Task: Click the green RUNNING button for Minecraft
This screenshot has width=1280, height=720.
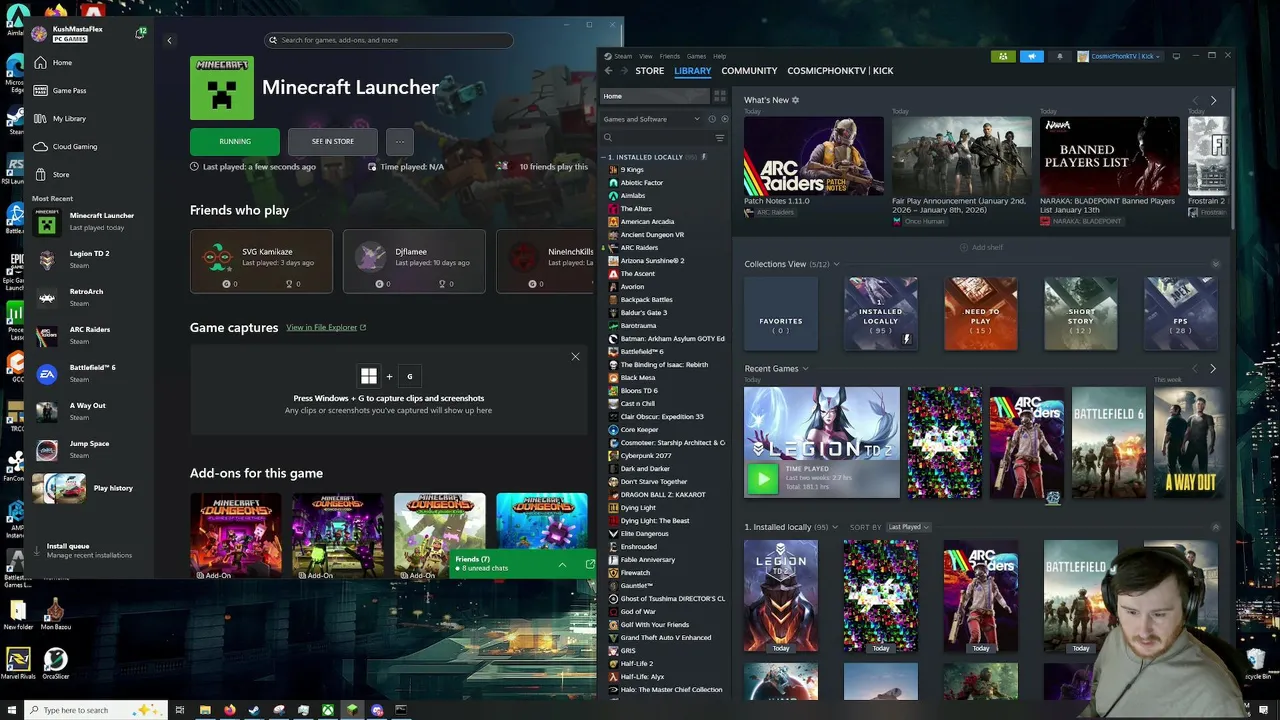Action: 235,141
